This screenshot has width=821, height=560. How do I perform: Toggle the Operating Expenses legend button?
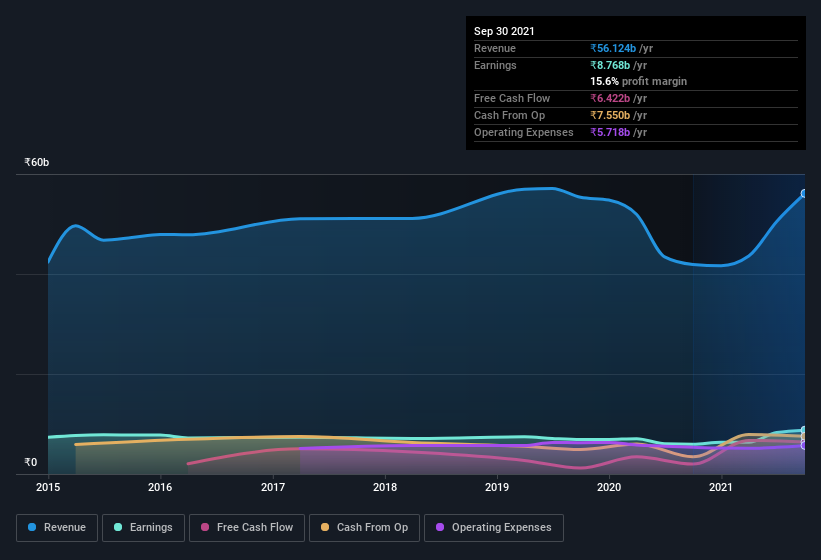pyautogui.click(x=494, y=528)
